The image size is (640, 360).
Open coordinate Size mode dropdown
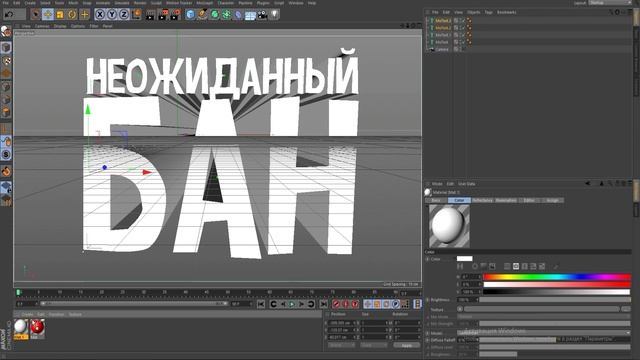click(373, 345)
